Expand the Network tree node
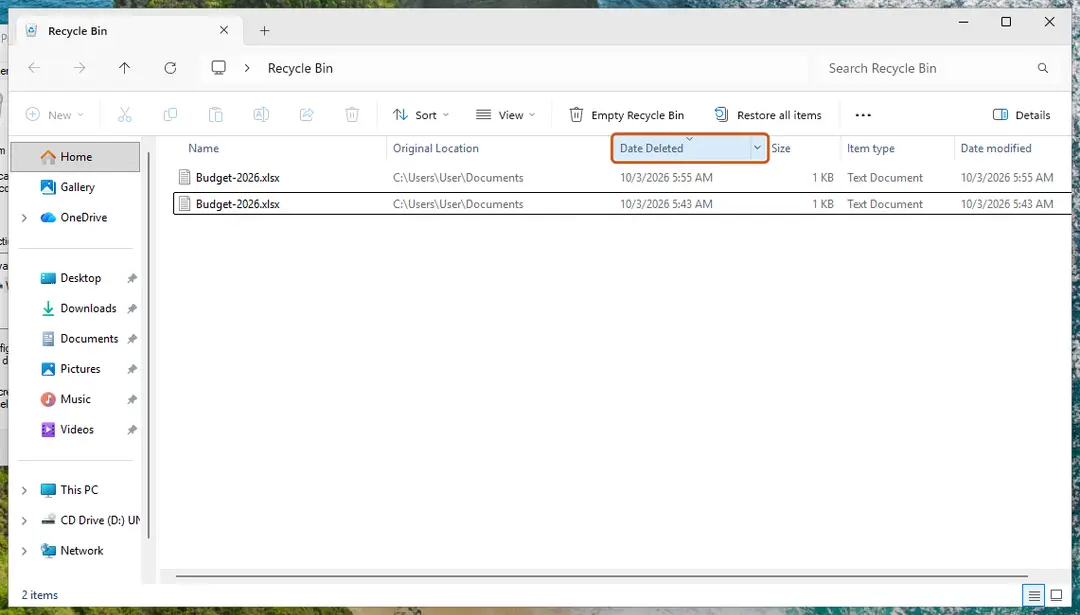The width and height of the screenshot is (1080, 615). click(x=24, y=551)
